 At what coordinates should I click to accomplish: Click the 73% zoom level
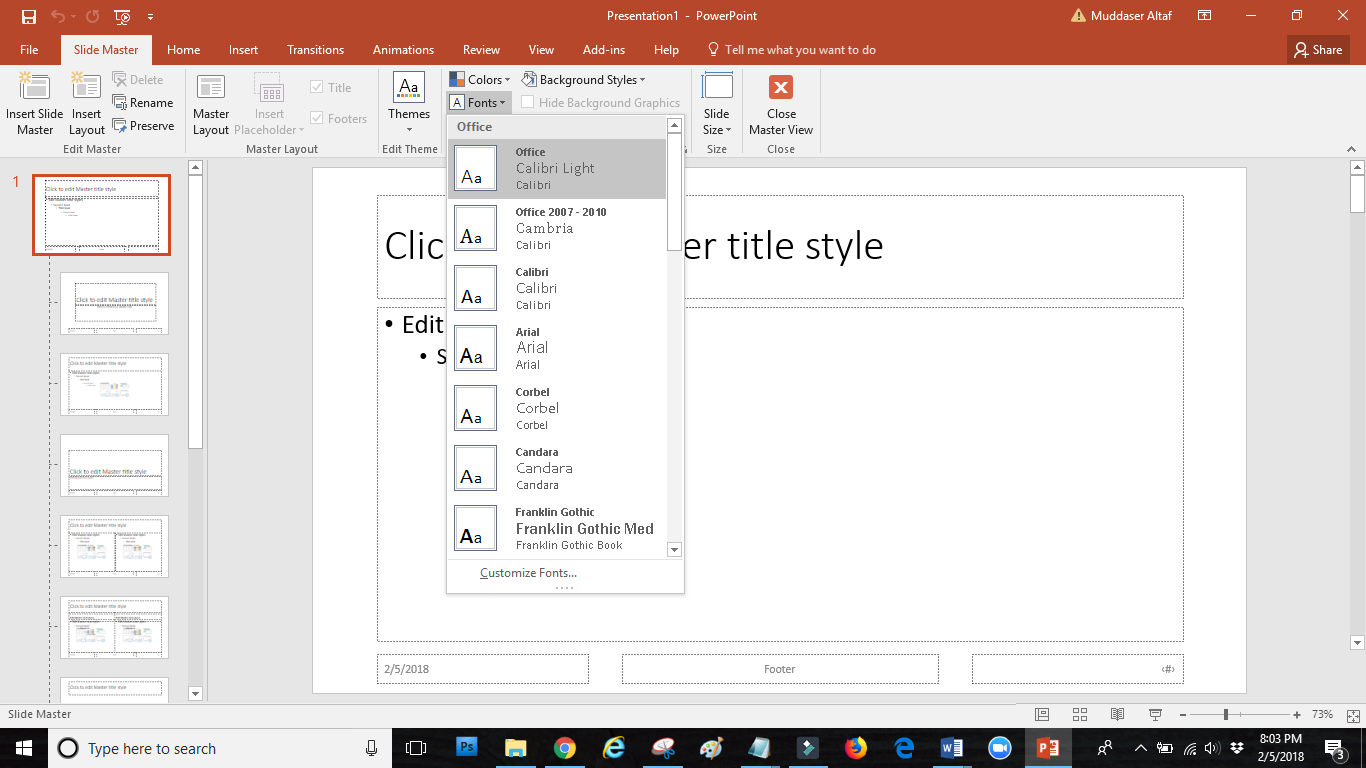point(1322,715)
